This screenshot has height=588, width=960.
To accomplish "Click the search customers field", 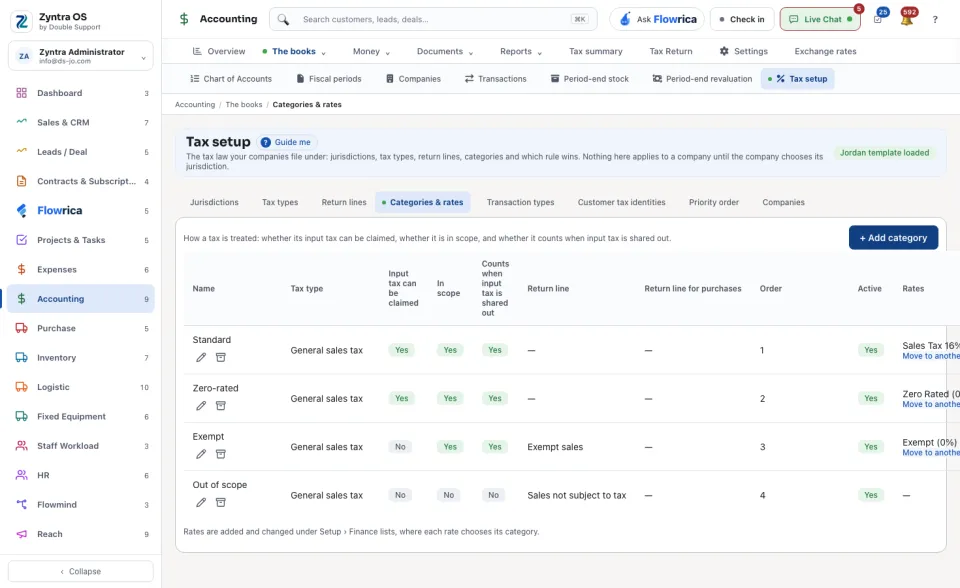I will point(433,19).
